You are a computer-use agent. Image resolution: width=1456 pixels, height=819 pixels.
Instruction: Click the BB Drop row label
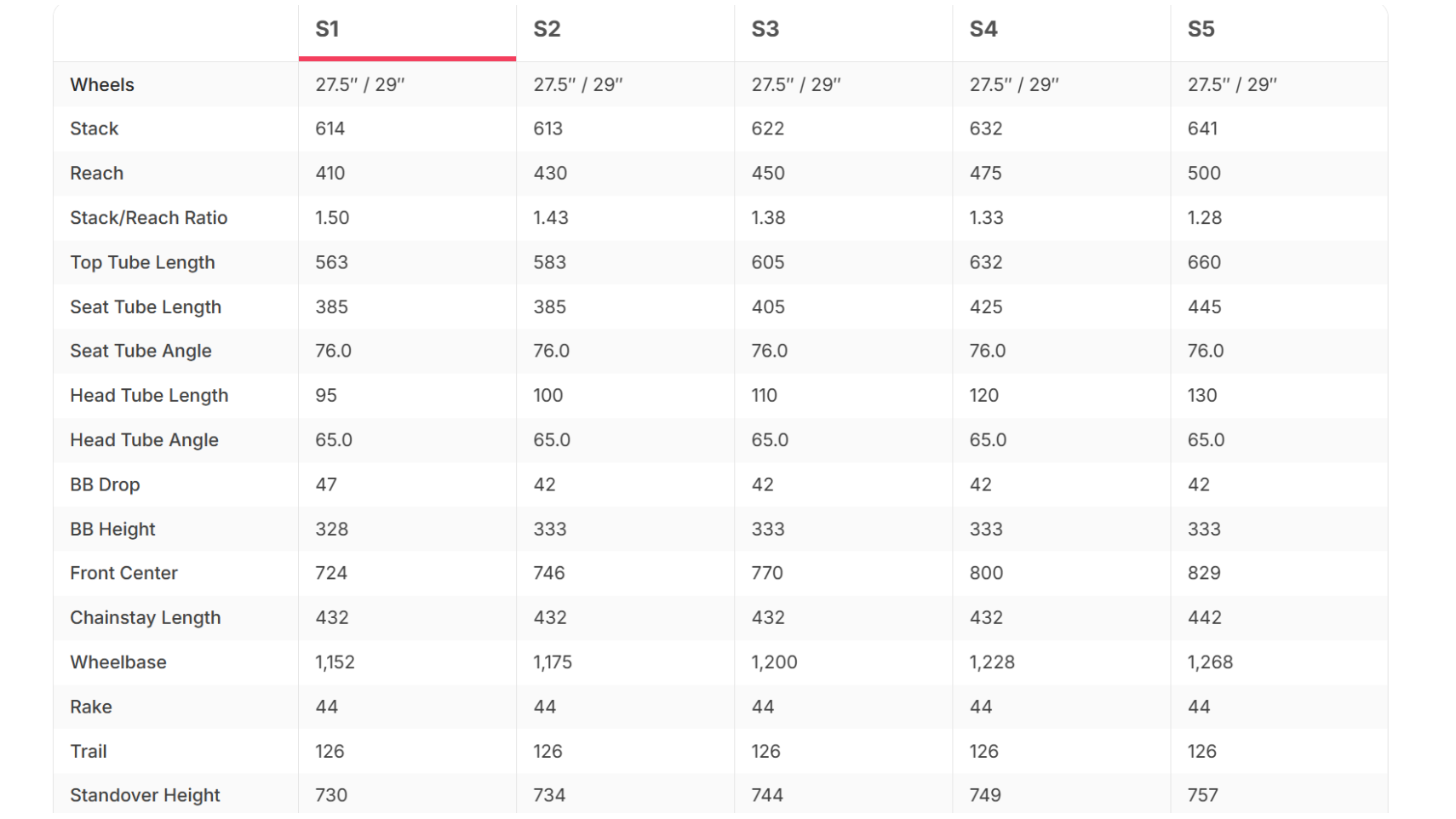(105, 484)
